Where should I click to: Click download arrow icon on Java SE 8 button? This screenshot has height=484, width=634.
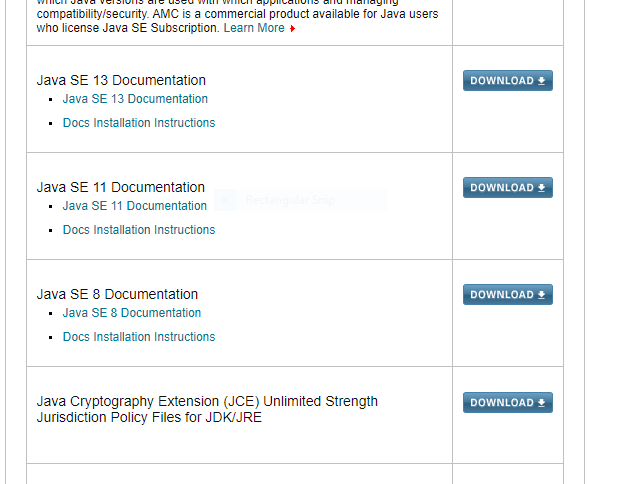[542, 295]
